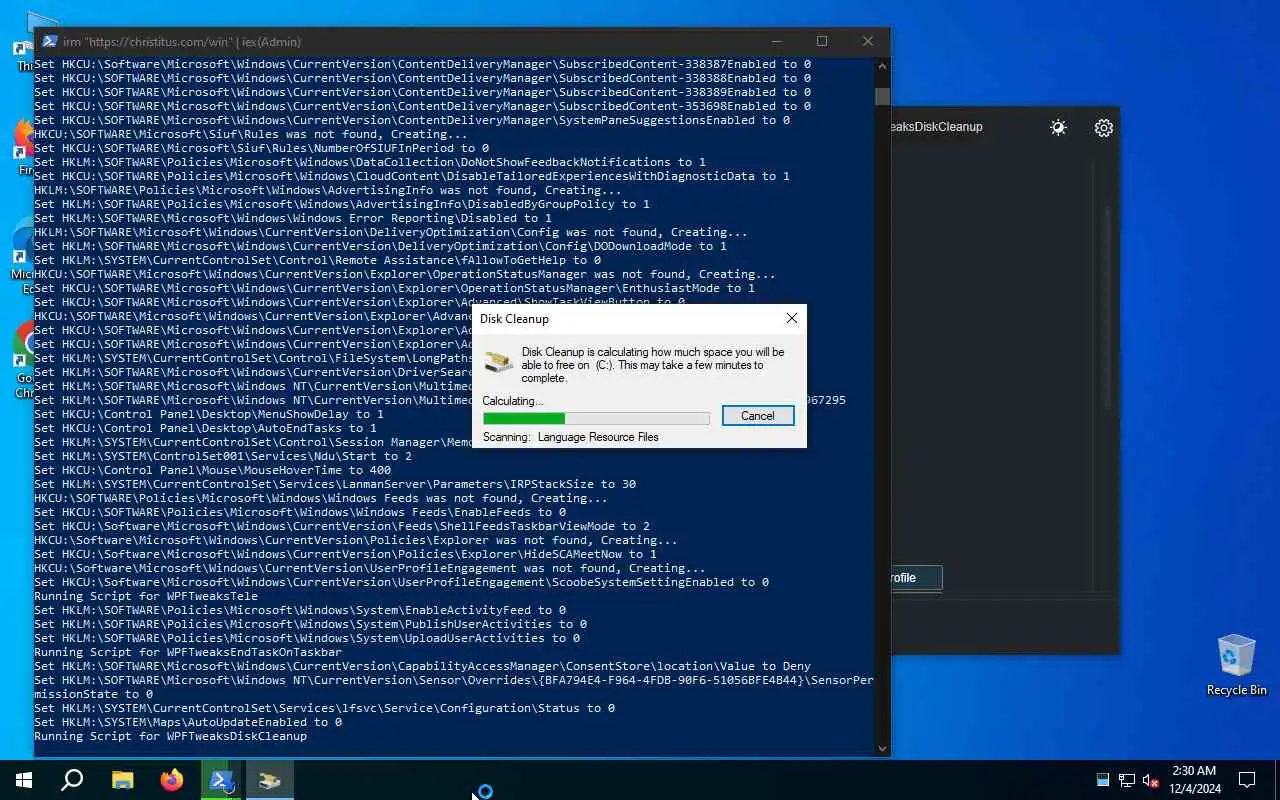Image resolution: width=1280 pixels, height=800 pixels.
Task: Toggle the light/dark theme icon in WinUtil
Action: (x=1058, y=128)
